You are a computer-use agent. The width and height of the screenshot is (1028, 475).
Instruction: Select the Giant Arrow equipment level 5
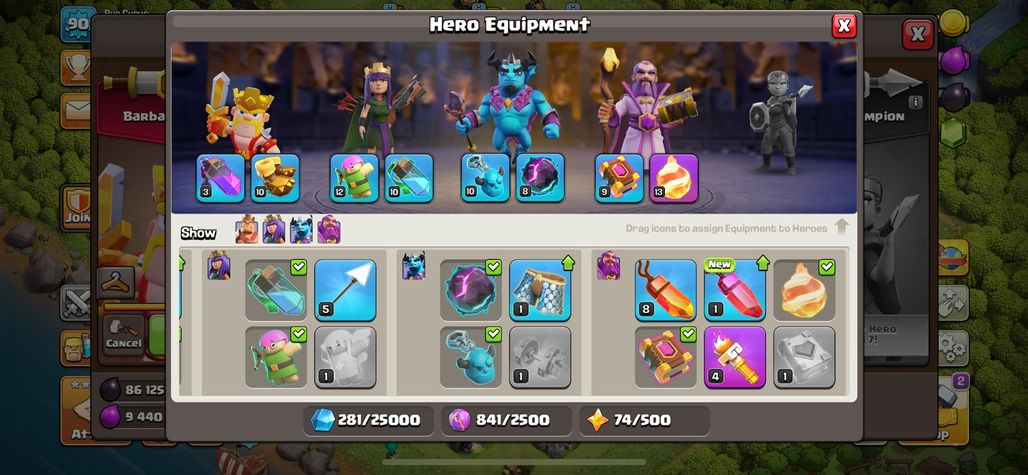[345, 290]
